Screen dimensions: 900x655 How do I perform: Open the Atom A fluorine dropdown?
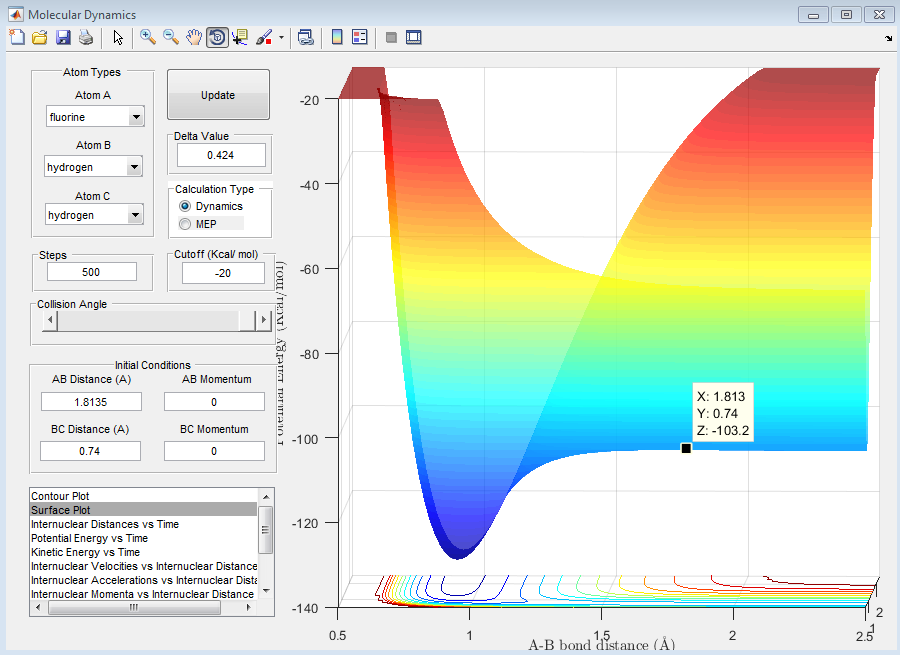[136, 117]
